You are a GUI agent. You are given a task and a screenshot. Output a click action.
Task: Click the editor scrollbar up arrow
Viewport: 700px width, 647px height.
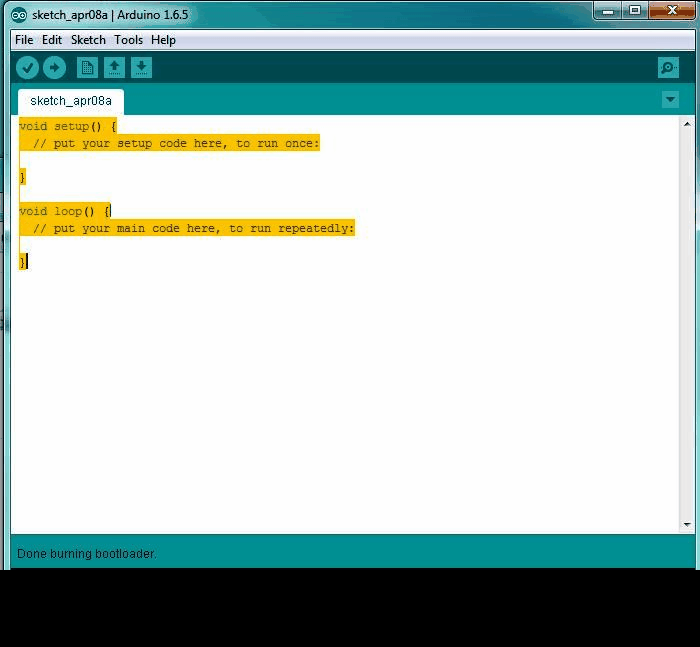(x=687, y=124)
